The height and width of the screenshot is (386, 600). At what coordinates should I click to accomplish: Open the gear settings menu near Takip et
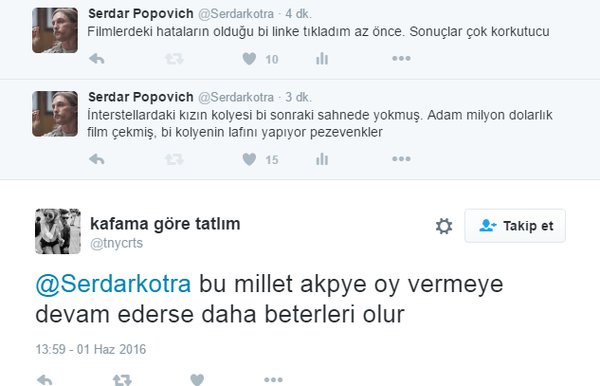click(x=444, y=226)
